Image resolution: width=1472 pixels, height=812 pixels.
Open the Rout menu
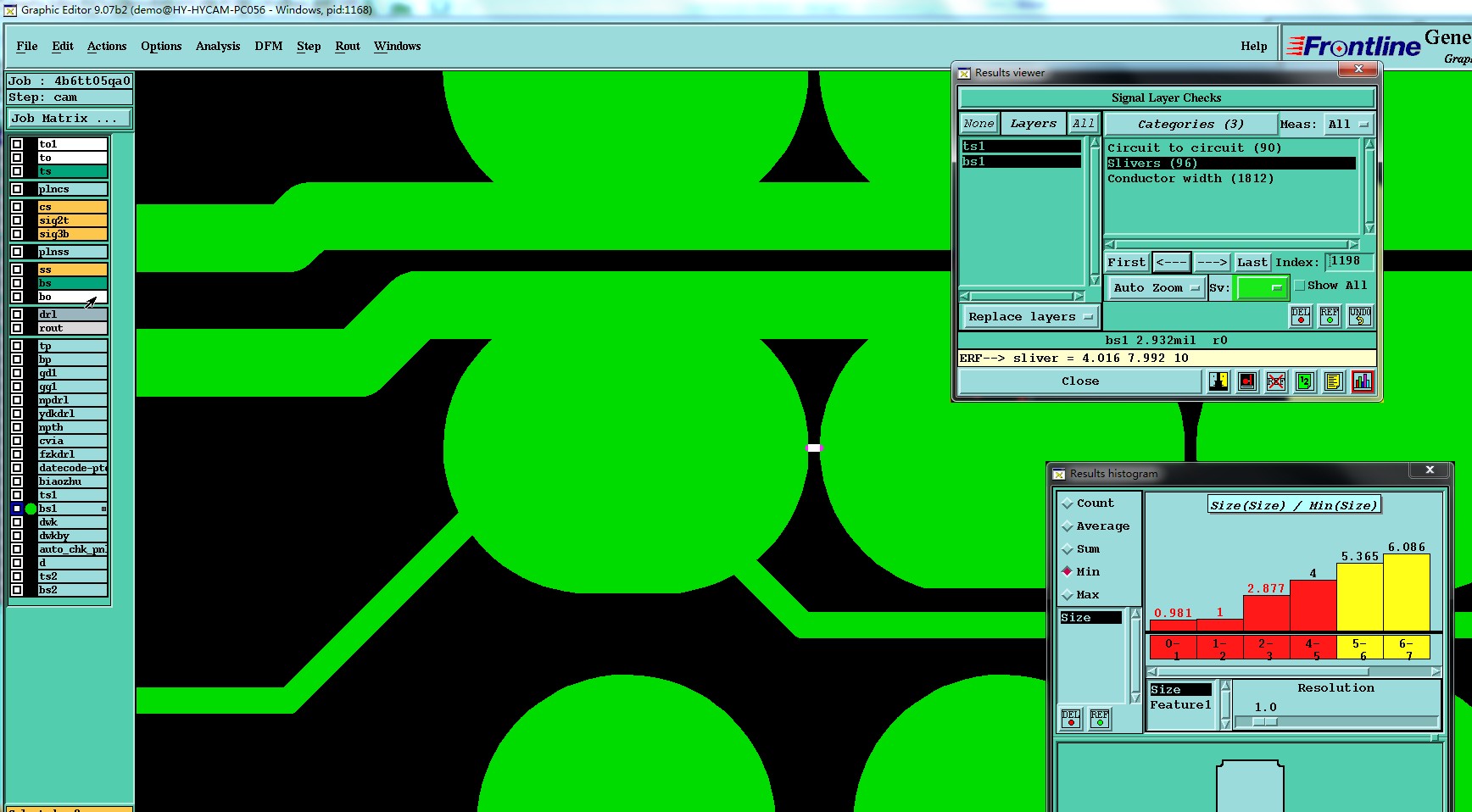(348, 46)
